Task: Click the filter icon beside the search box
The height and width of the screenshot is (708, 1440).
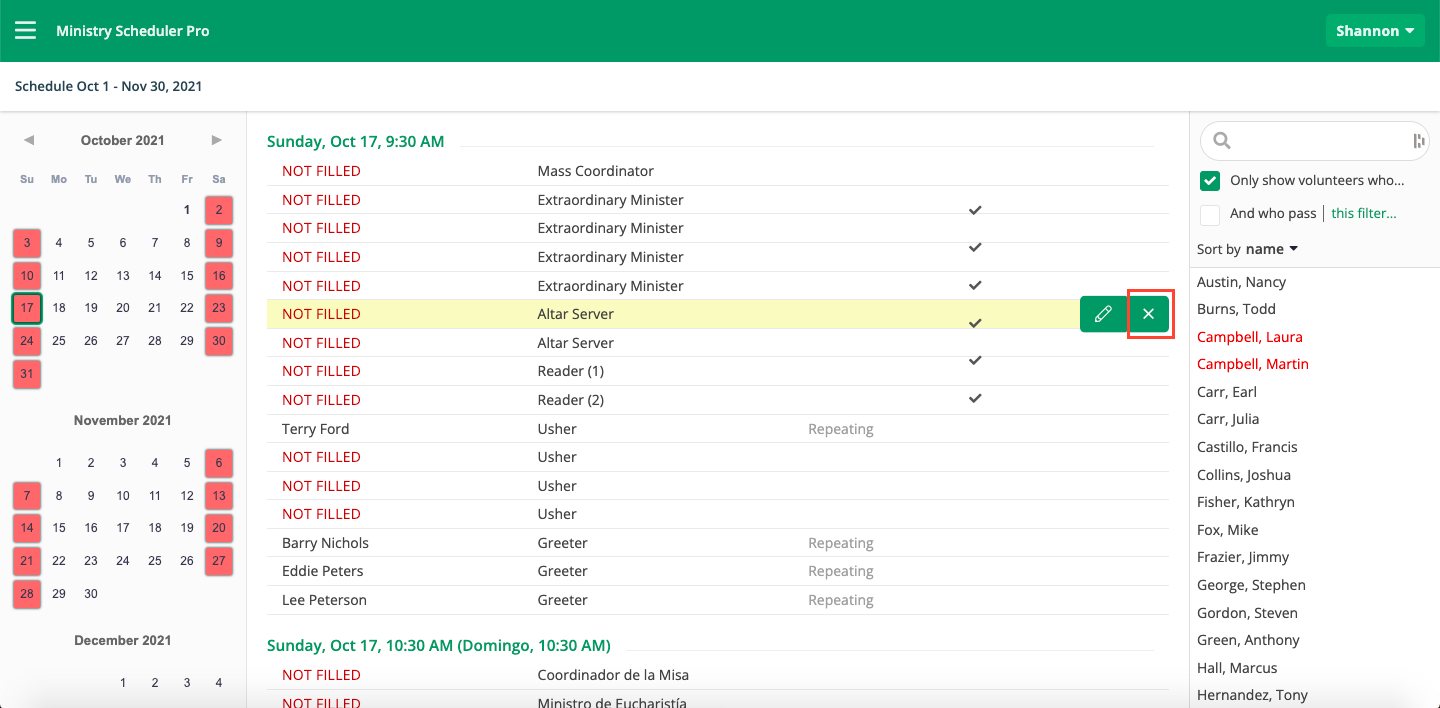Action: pyautogui.click(x=1418, y=141)
